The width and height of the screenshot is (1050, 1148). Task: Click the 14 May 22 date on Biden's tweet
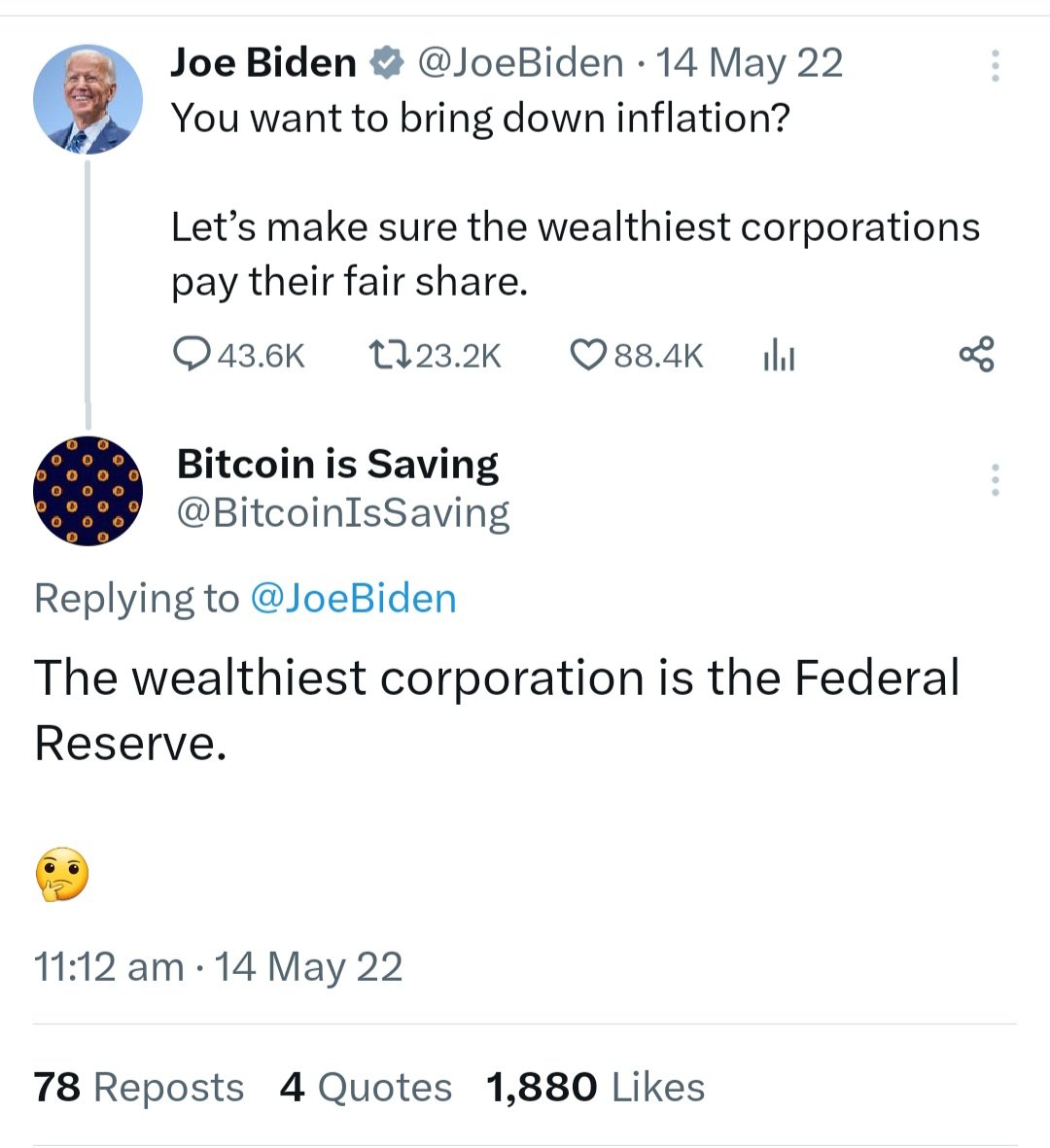click(750, 63)
